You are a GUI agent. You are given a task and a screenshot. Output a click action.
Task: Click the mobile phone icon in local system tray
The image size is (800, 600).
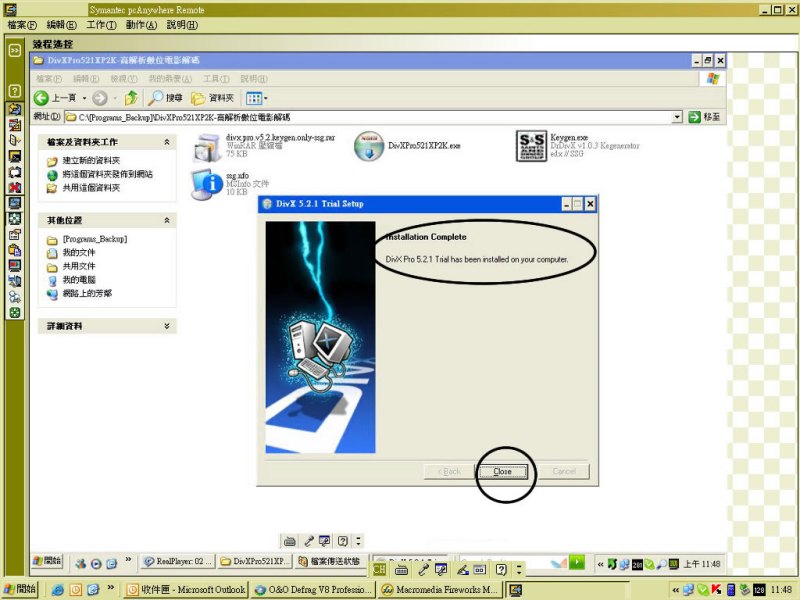[x=731, y=590]
